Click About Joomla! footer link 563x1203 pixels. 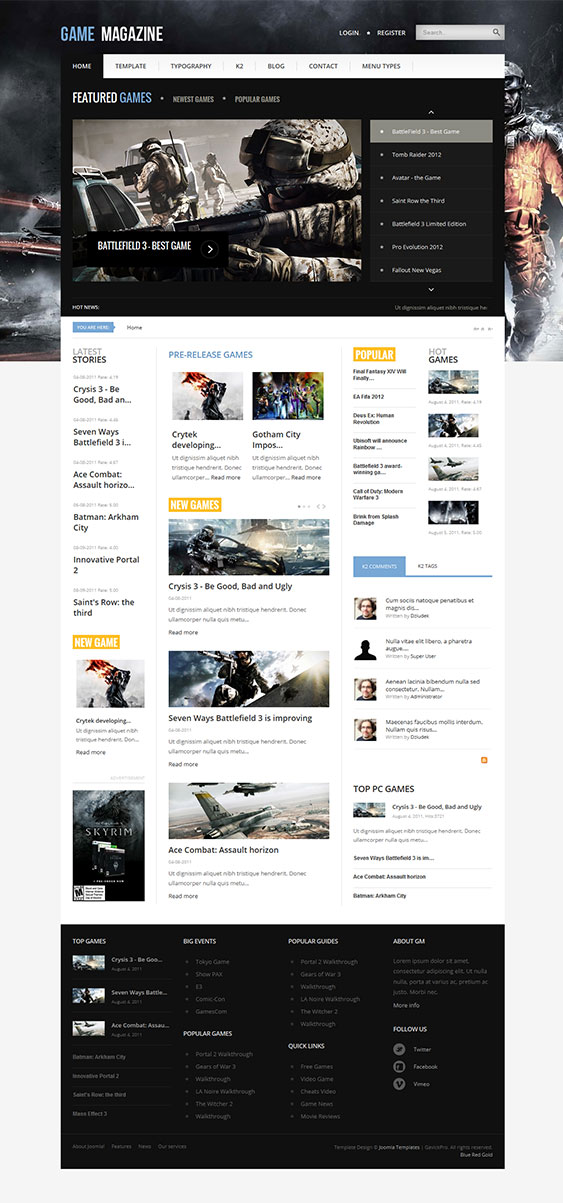88,1146
